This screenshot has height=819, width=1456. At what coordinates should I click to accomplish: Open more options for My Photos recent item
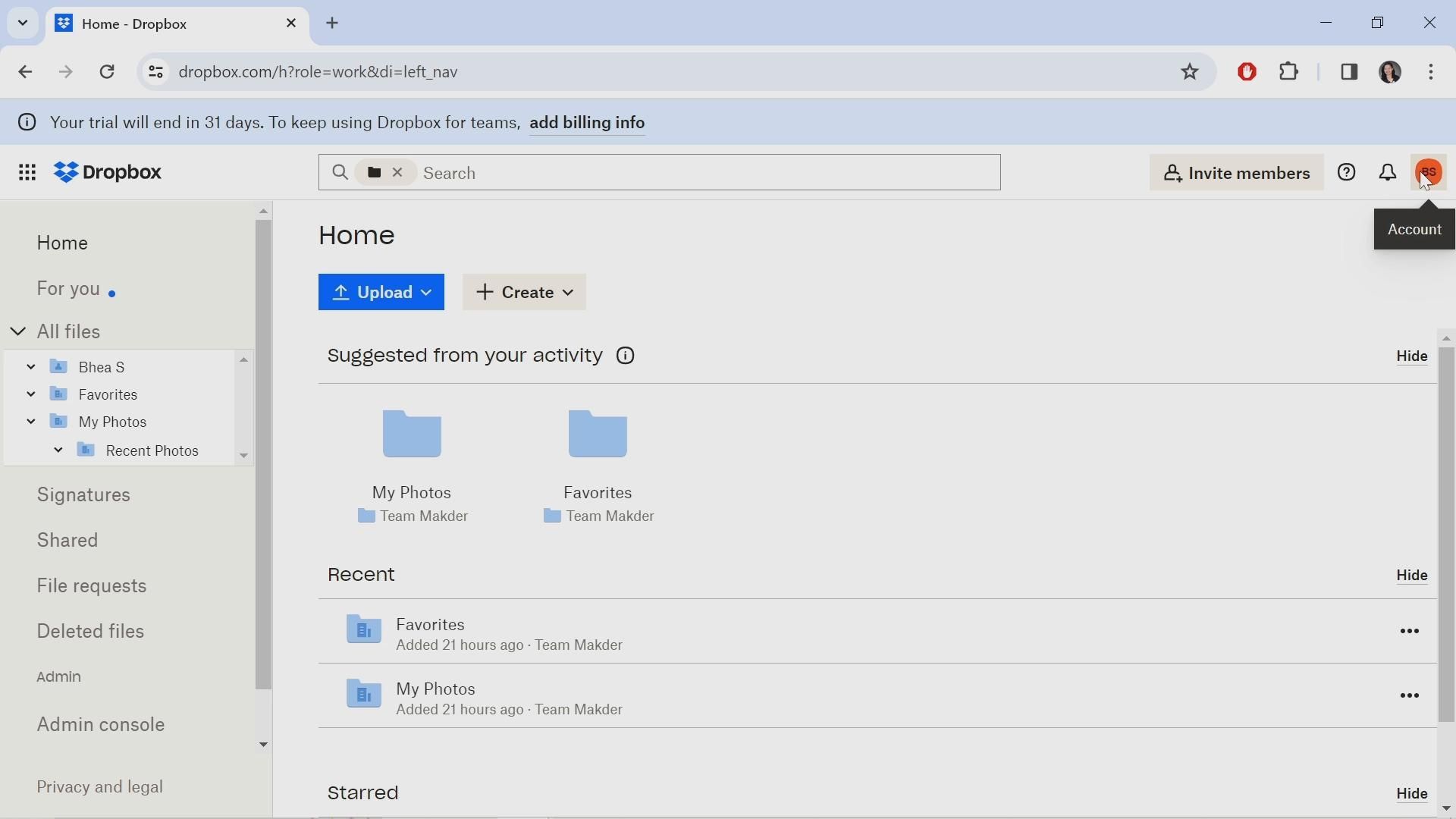[x=1410, y=697]
